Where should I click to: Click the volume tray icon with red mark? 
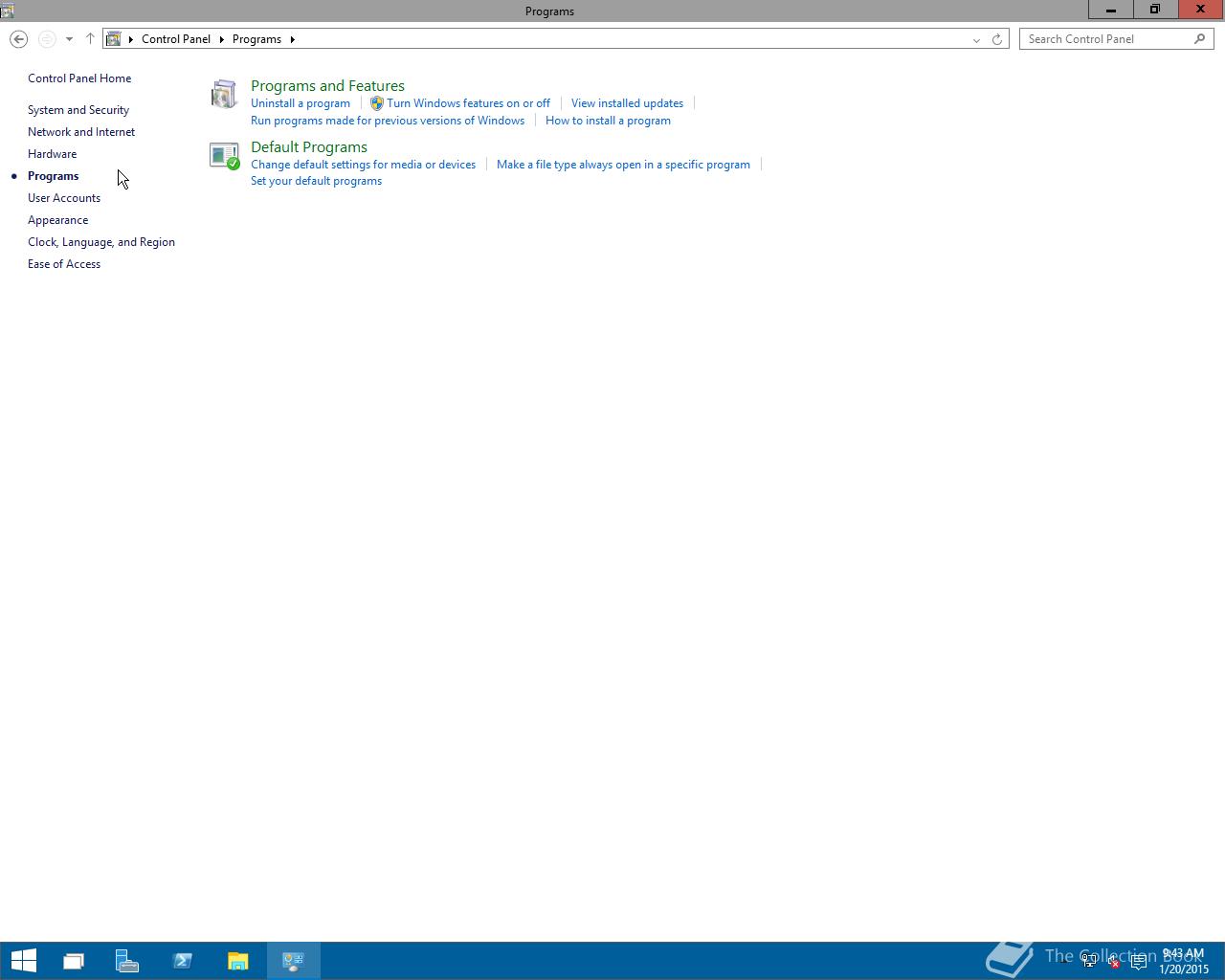point(1113,962)
